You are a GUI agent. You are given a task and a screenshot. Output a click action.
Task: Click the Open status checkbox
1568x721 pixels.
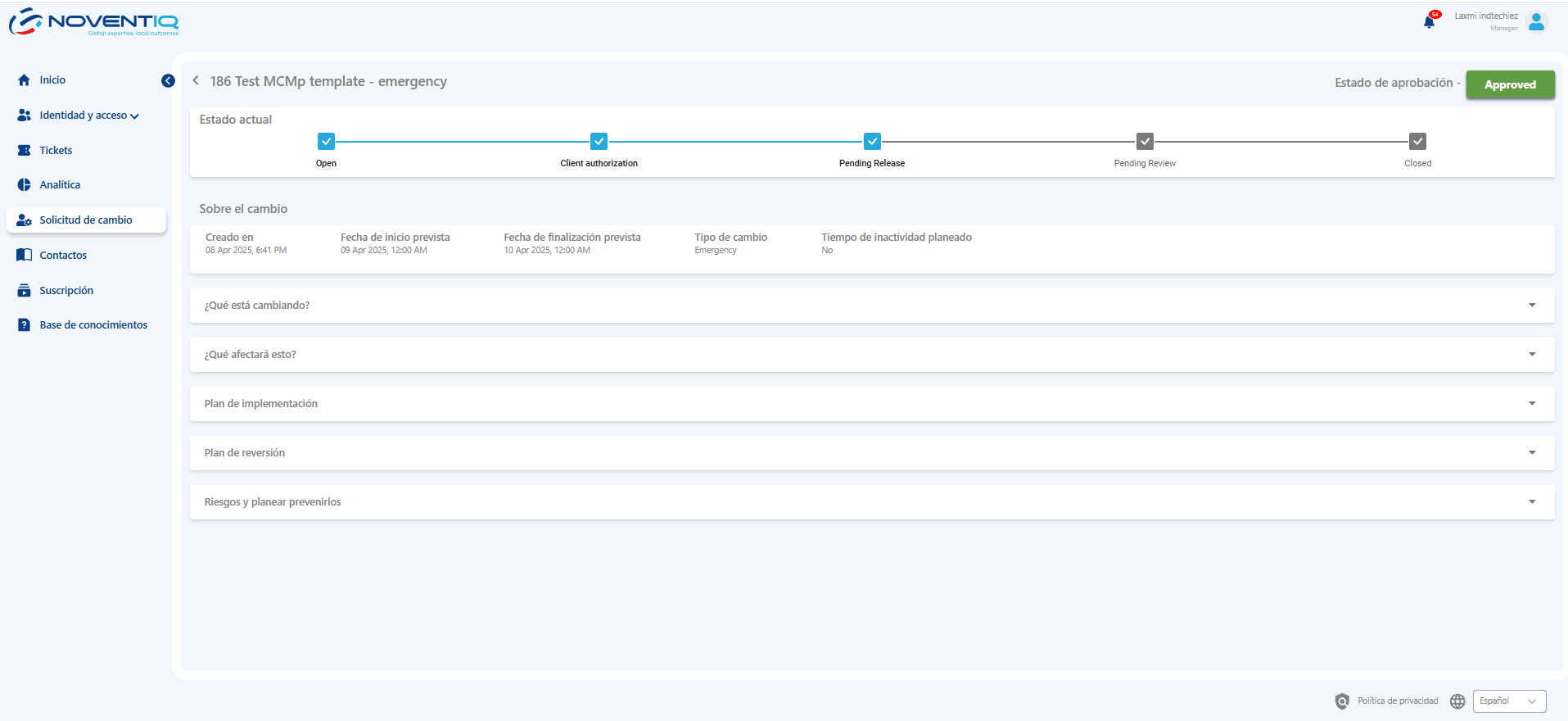click(326, 142)
